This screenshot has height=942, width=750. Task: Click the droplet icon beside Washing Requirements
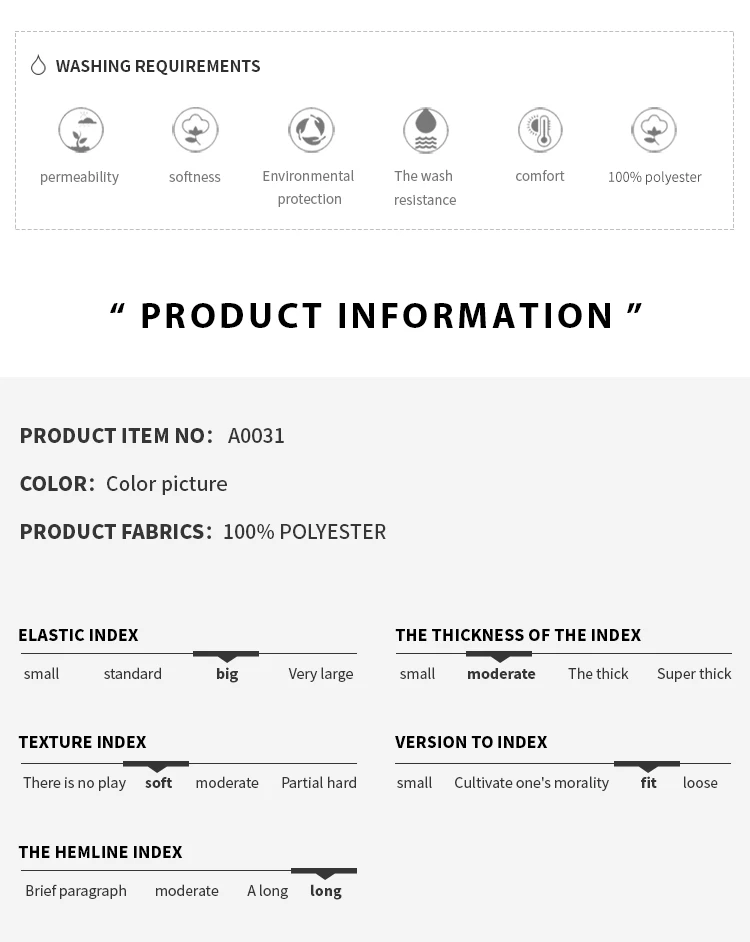tap(38, 66)
